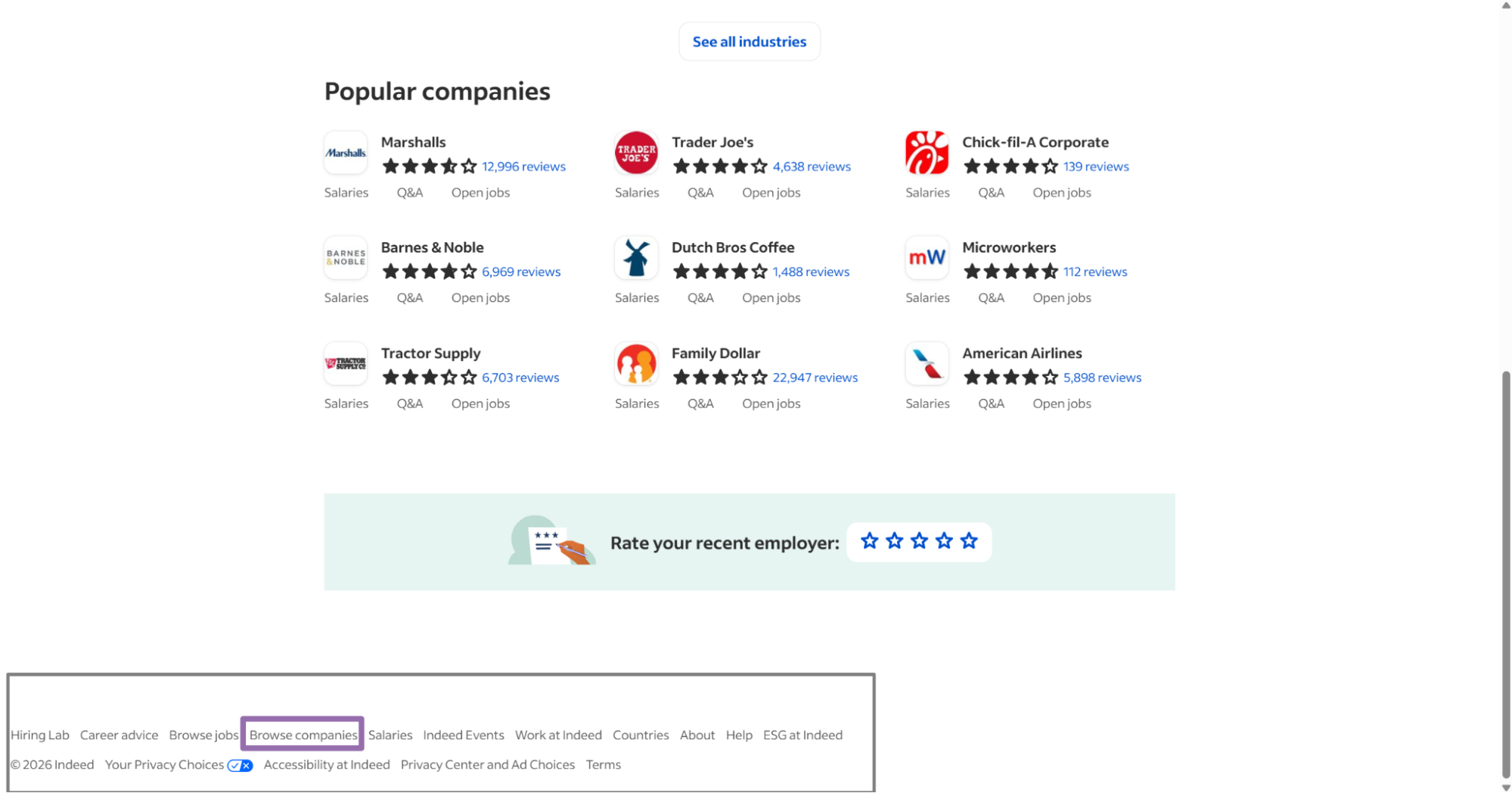View Tractor Supply Q&A
1512x793 pixels.
point(410,404)
